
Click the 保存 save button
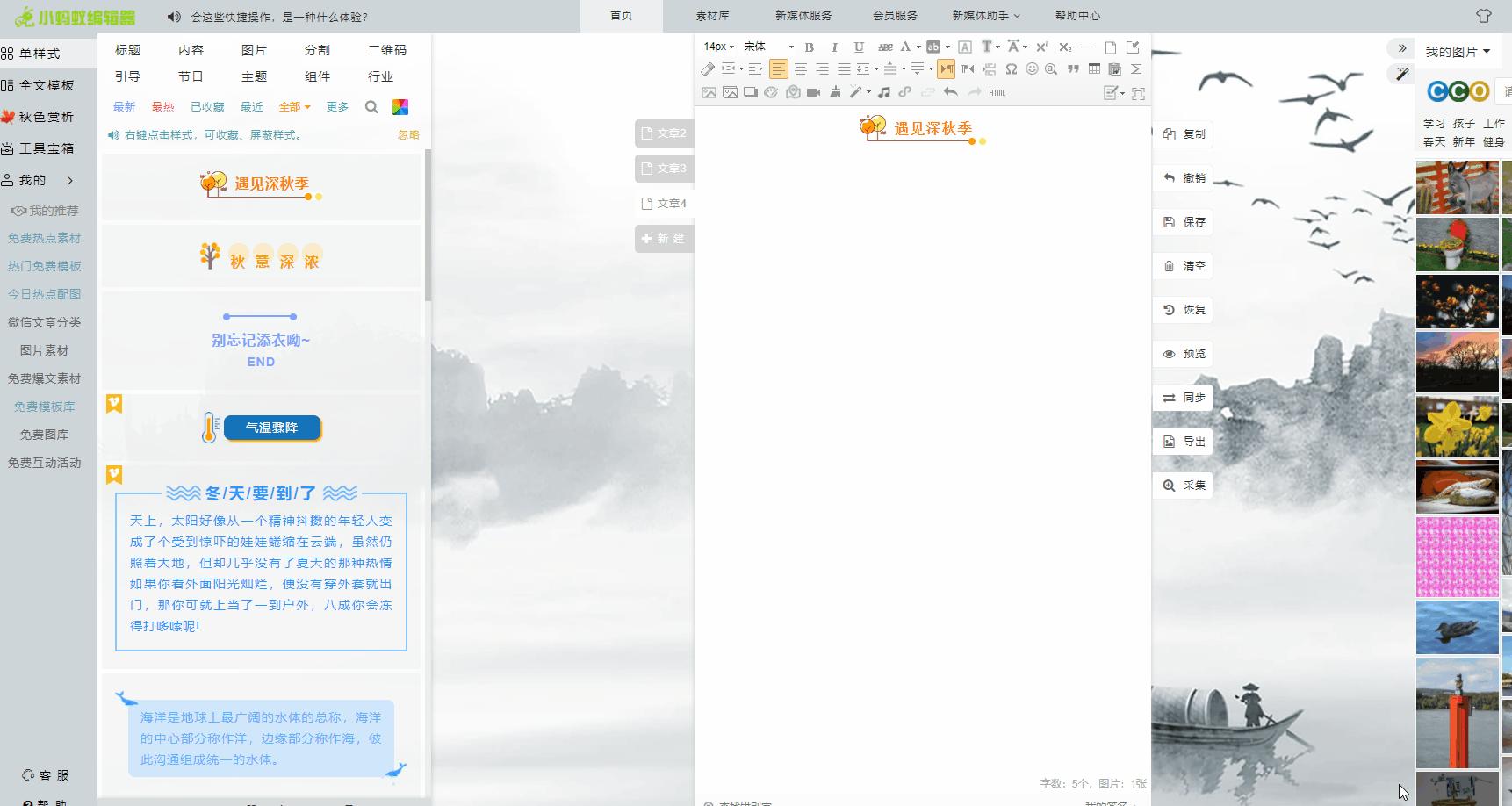click(1184, 222)
